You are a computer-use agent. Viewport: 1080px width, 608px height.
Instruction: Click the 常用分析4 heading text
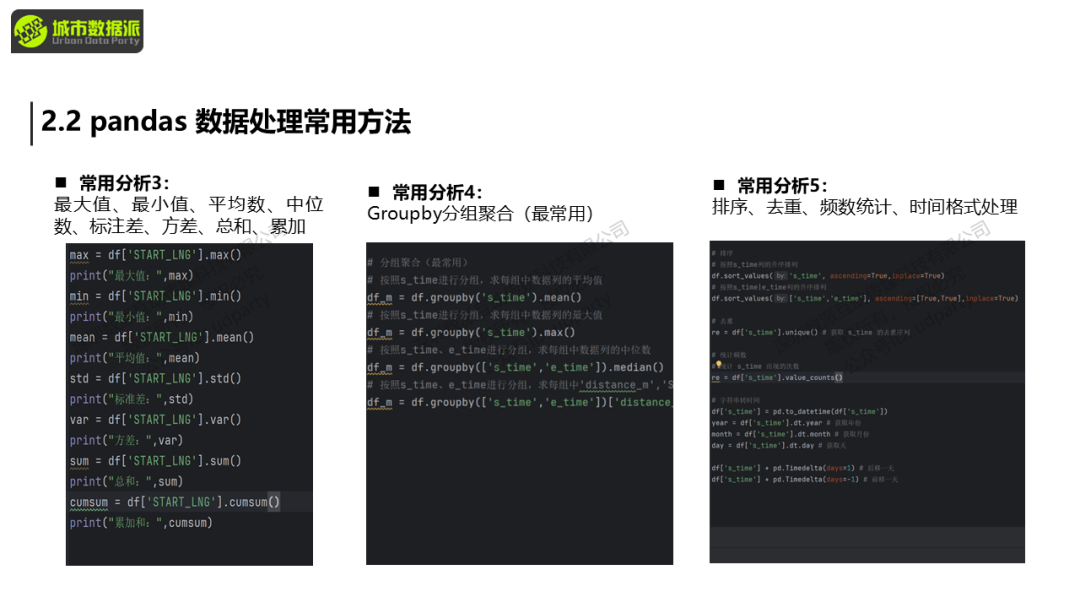tap(437, 192)
